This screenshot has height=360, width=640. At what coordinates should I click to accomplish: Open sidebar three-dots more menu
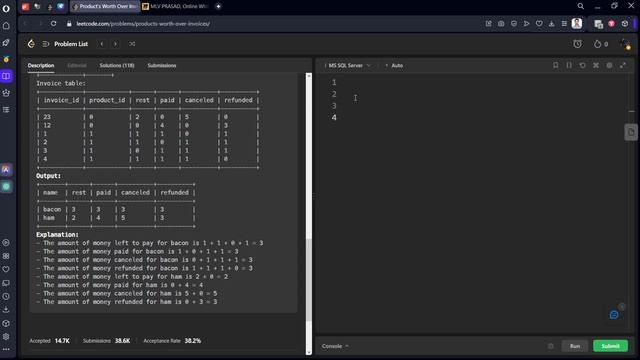click(6, 349)
